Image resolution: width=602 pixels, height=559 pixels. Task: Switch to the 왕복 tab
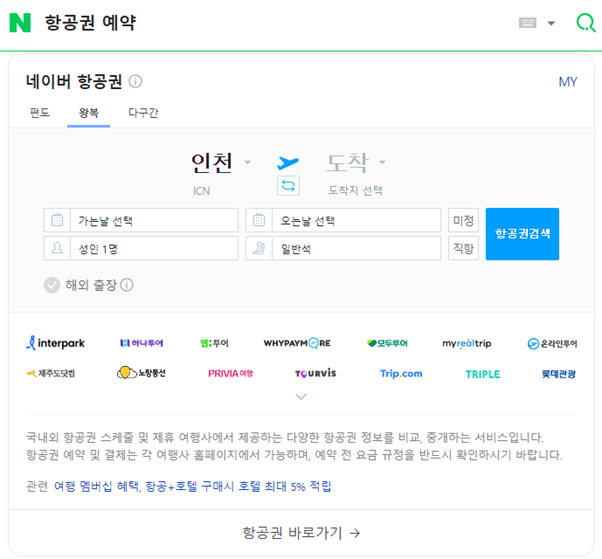pos(89,113)
